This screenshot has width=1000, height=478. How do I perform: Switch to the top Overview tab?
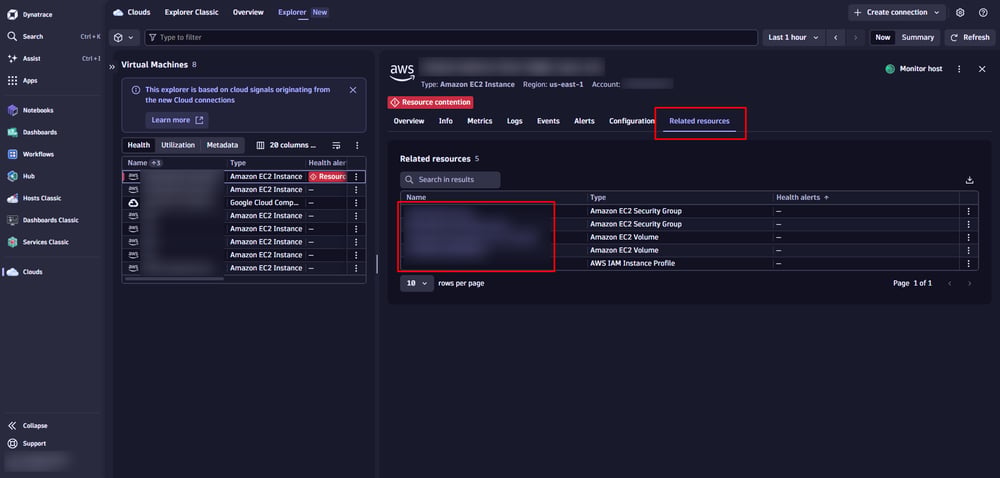pyautogui.click(x=248, y=12)
